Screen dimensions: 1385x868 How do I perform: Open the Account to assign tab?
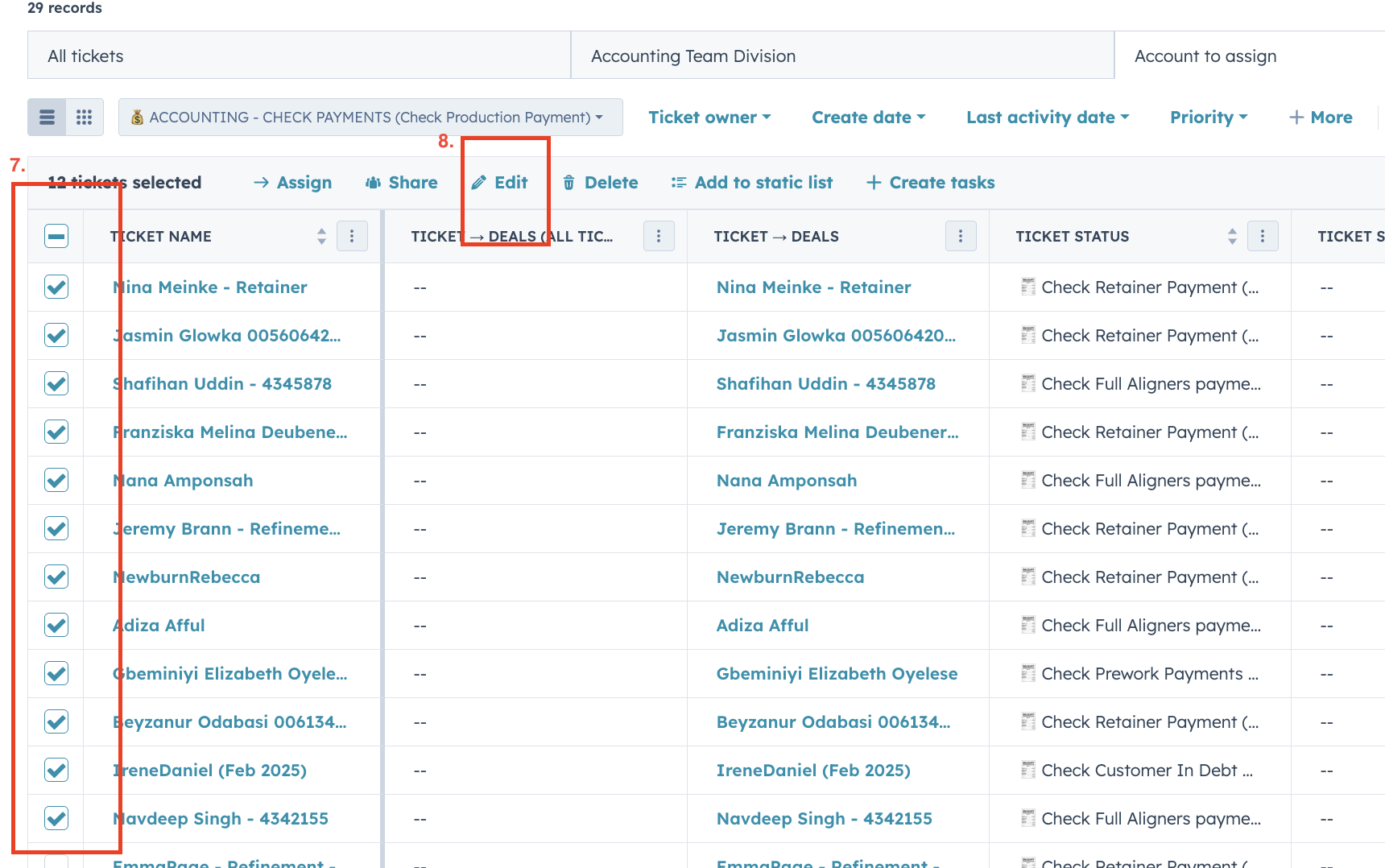[x=1205, y=56]
